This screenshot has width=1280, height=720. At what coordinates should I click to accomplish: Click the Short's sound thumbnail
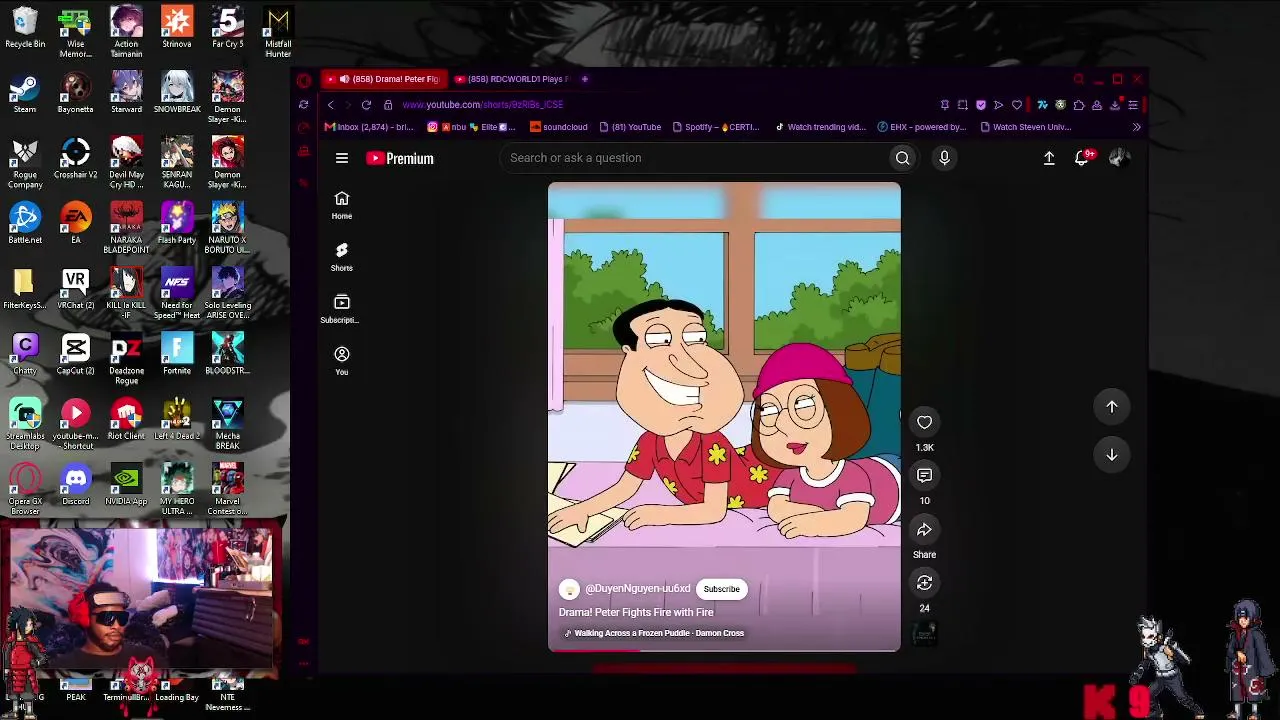924,634
